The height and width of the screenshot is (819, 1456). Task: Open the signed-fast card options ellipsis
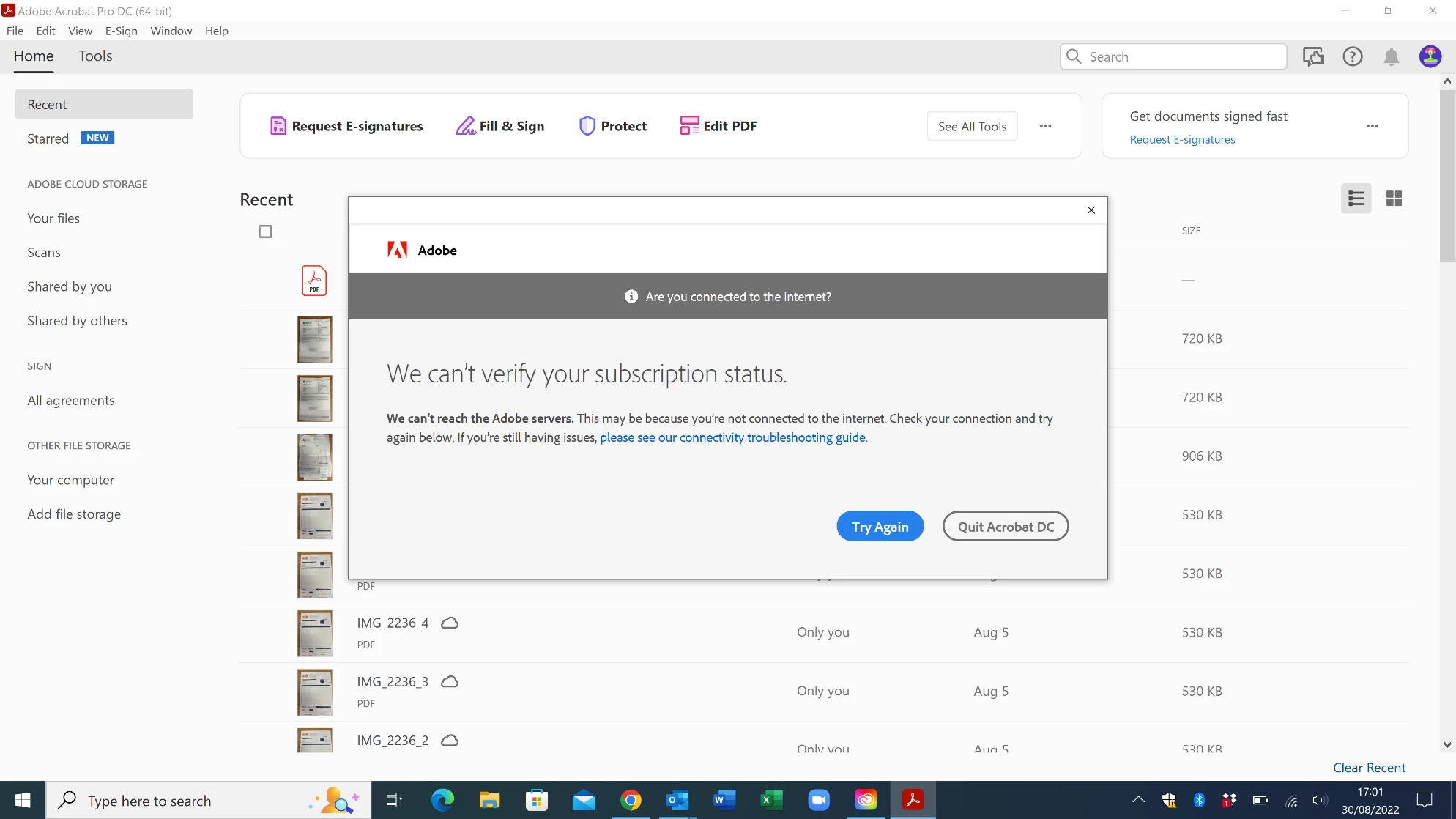[1372, 126]
